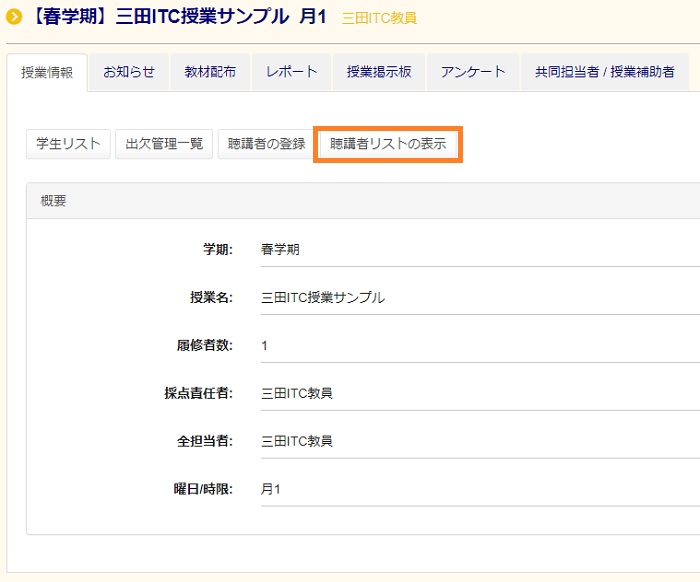Select the レポート tab
Image resolution: width=700 pixels, height=582 pixels.
(291, 72)
